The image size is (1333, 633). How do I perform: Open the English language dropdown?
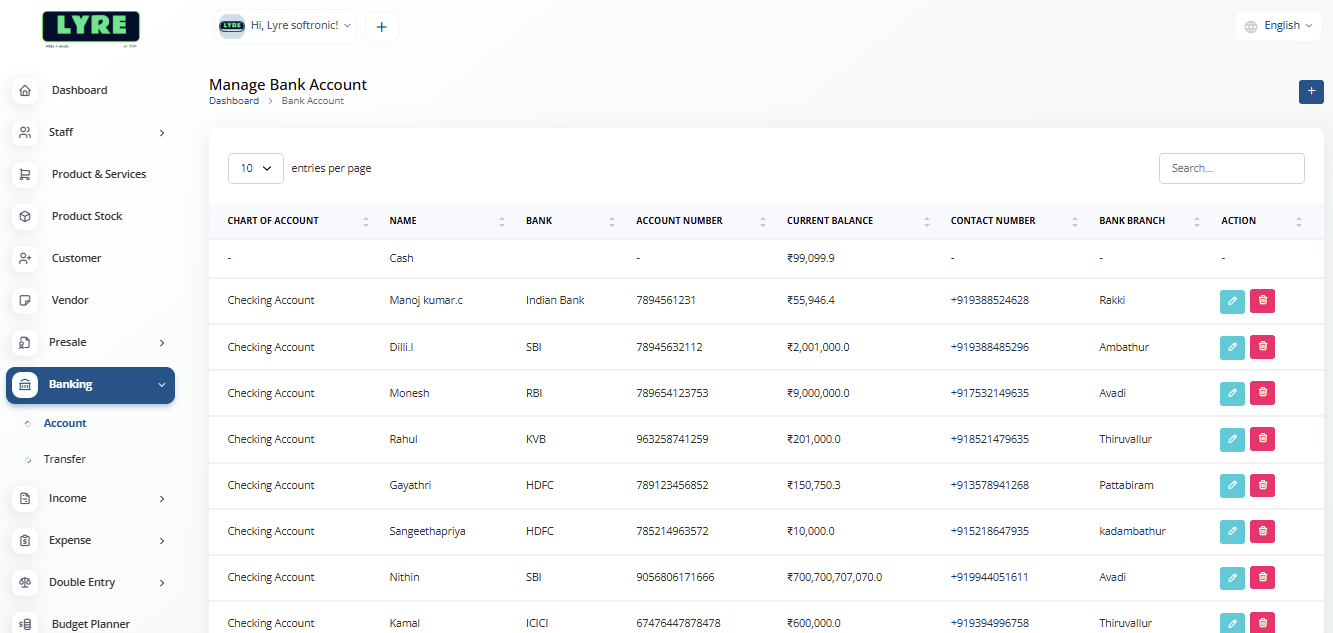pyautogui.click(x=1278, y=26)
